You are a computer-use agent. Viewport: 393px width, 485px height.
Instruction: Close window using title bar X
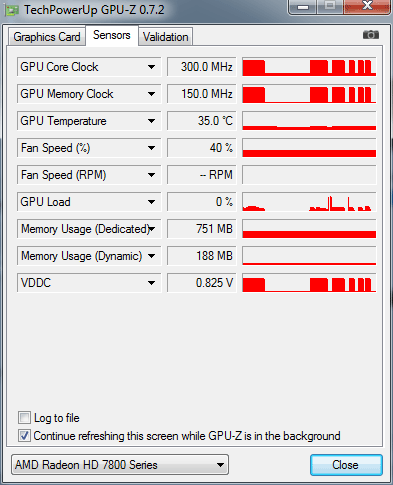367,6
